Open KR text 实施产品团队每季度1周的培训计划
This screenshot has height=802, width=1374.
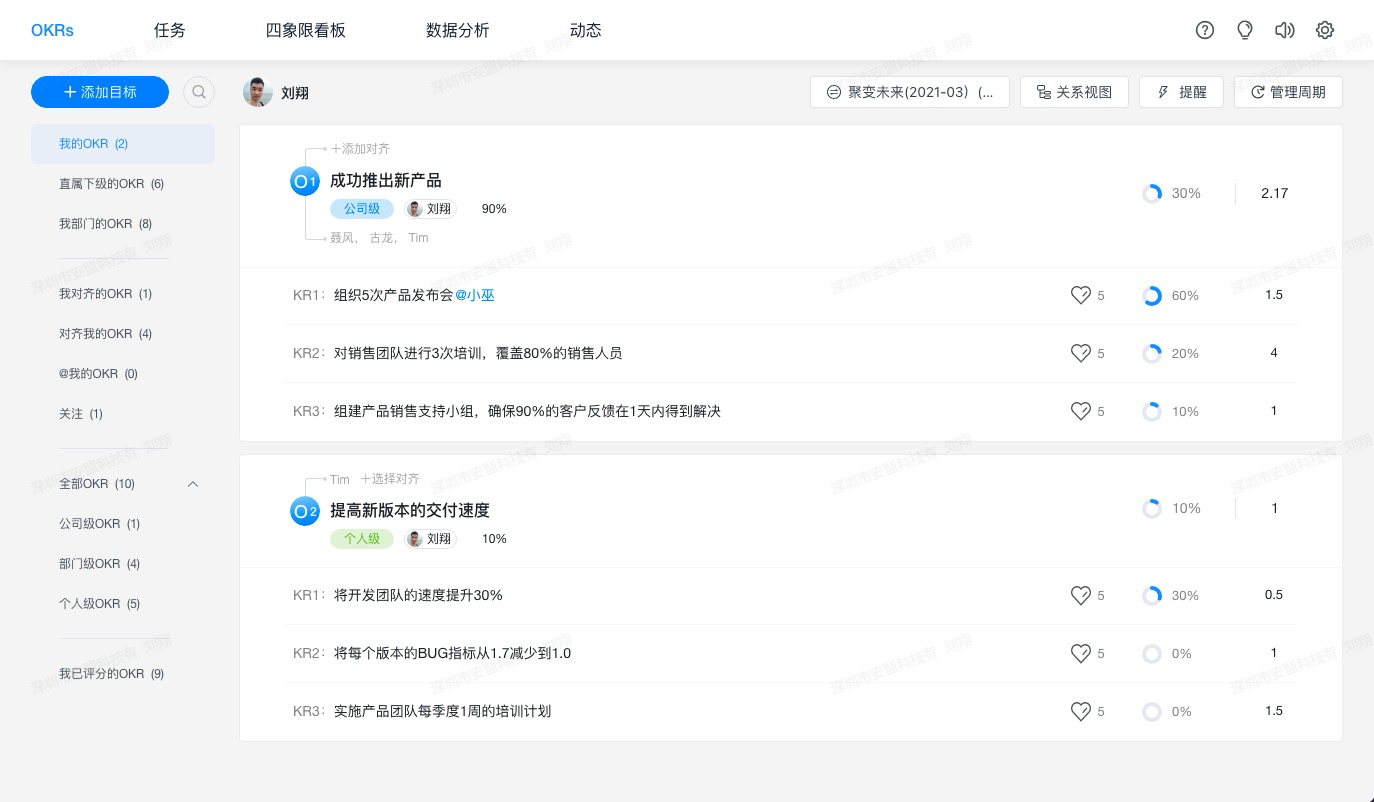(x=443, y=711)
